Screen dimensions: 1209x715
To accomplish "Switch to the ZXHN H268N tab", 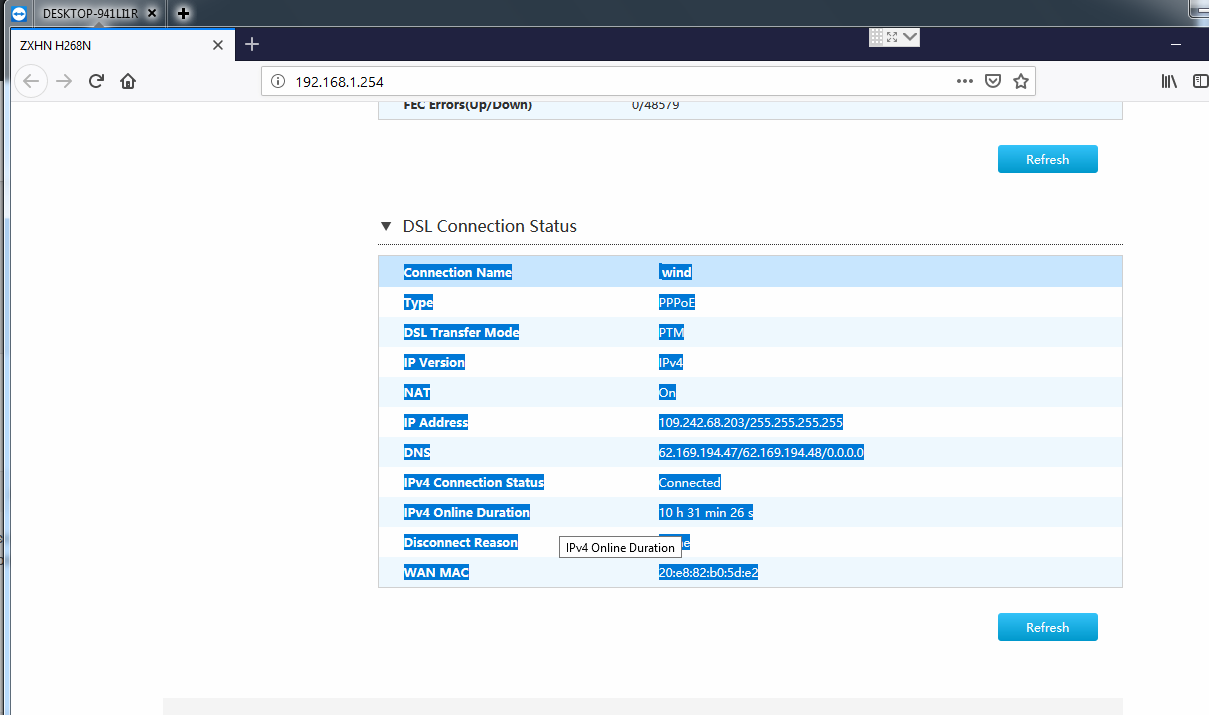I will 110,45.
